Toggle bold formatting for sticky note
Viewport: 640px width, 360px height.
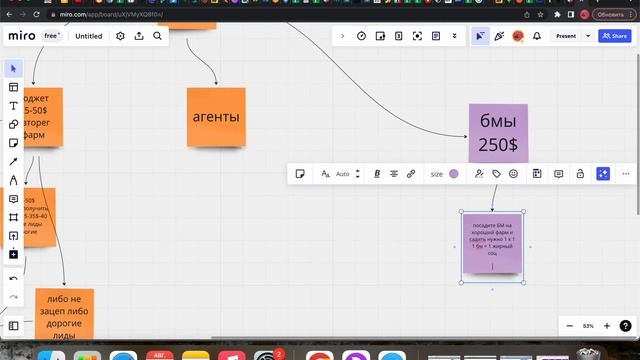point(377,174)
